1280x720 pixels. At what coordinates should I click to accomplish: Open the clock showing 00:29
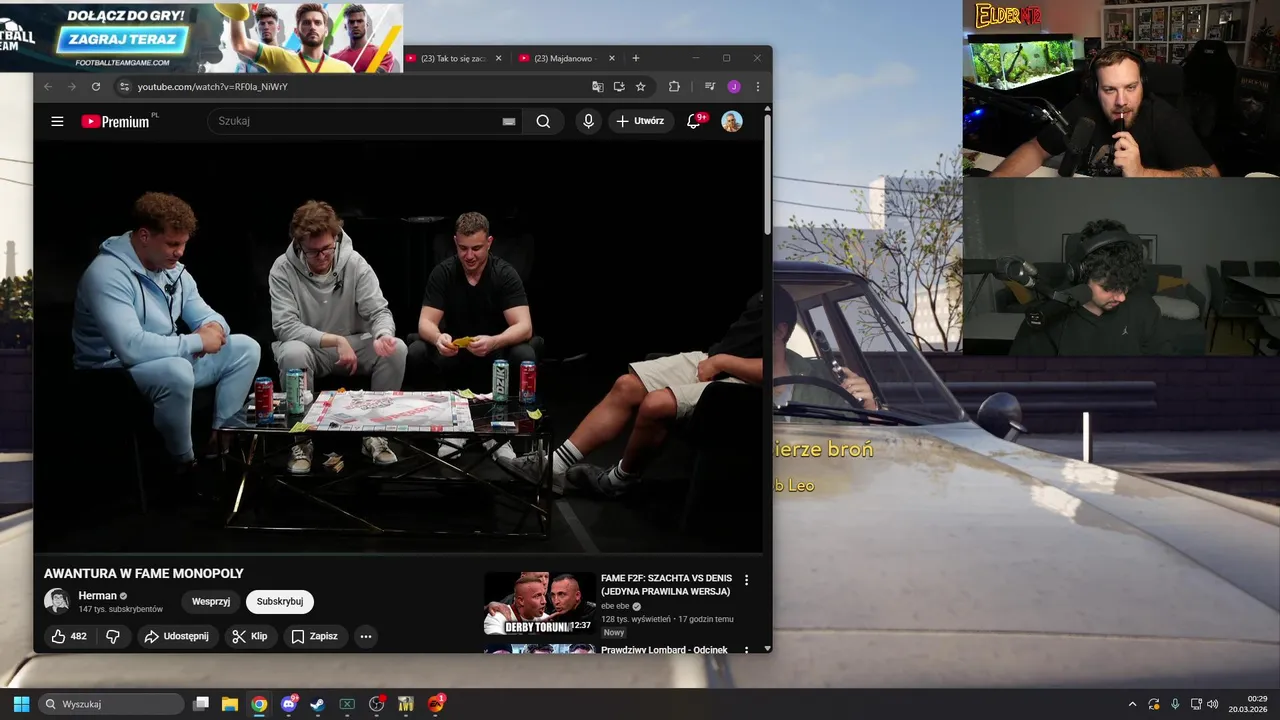[1249, 704]
